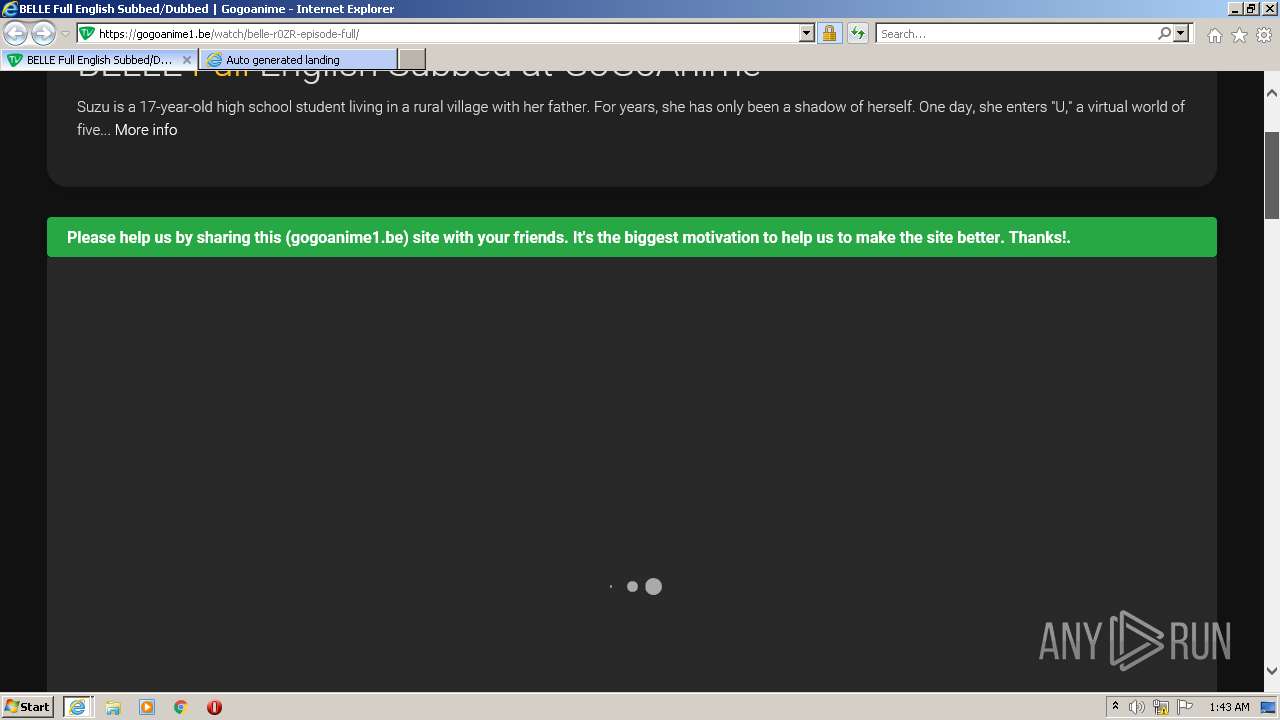This screenshot has height=720, width=1280.
Task: Click Internet Explorer taskbar icon
Action: point(78,707)
